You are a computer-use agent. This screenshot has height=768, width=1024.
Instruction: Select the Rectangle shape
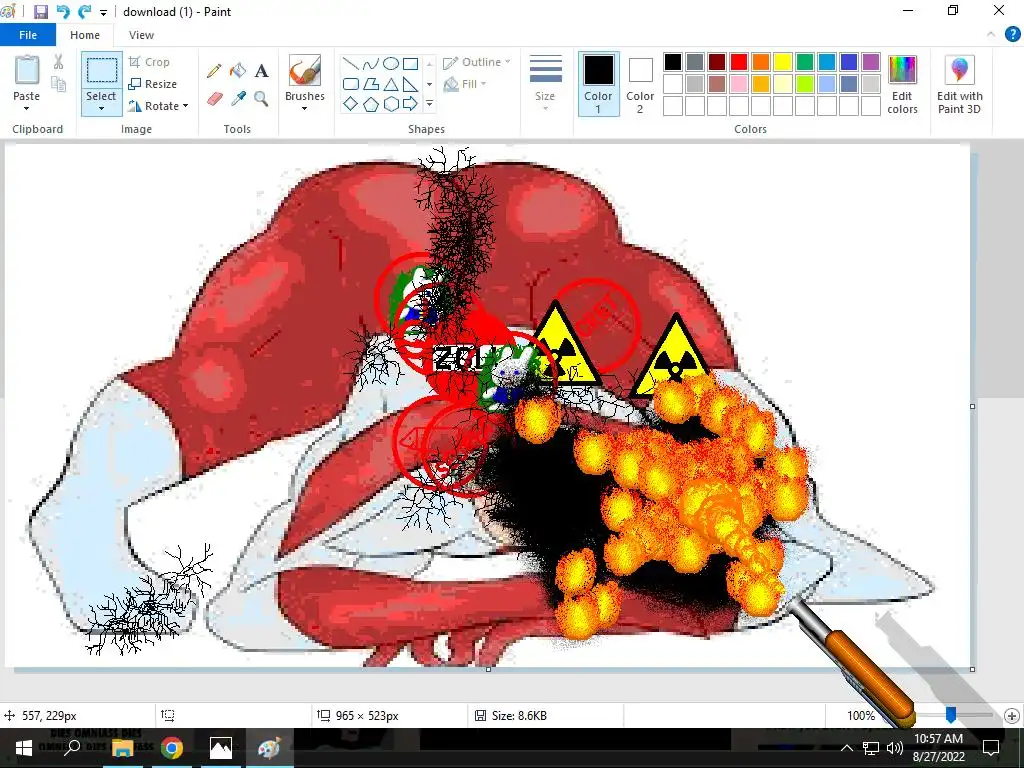pyautogui.click(x=410, y=63)
